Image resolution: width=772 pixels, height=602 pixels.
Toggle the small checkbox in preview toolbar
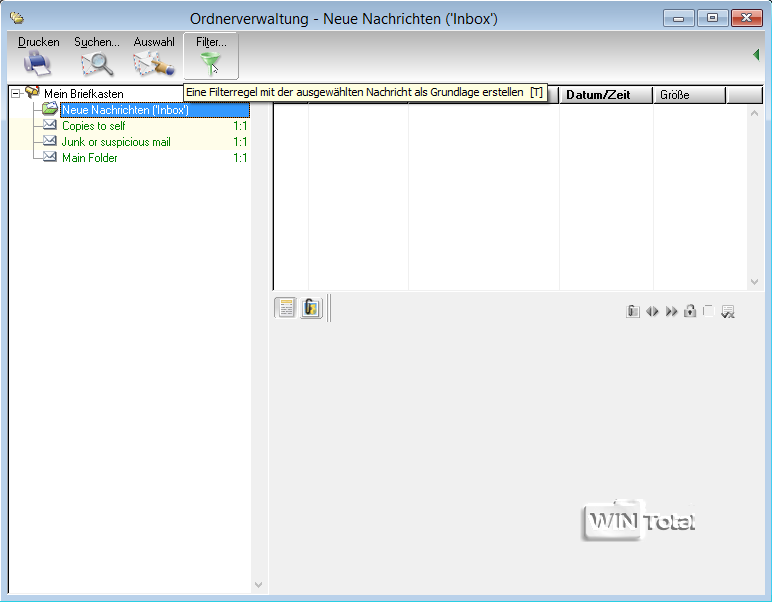708,310
